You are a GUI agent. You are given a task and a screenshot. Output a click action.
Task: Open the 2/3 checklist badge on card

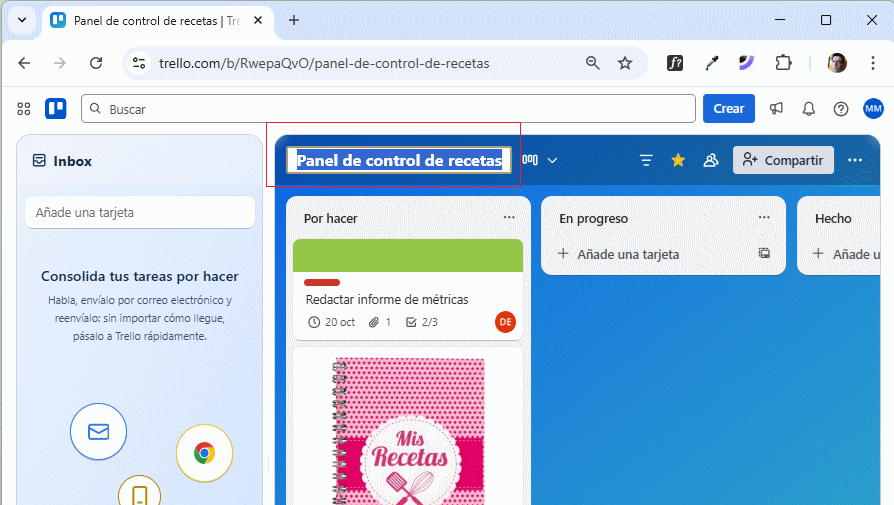coord(421,322)
